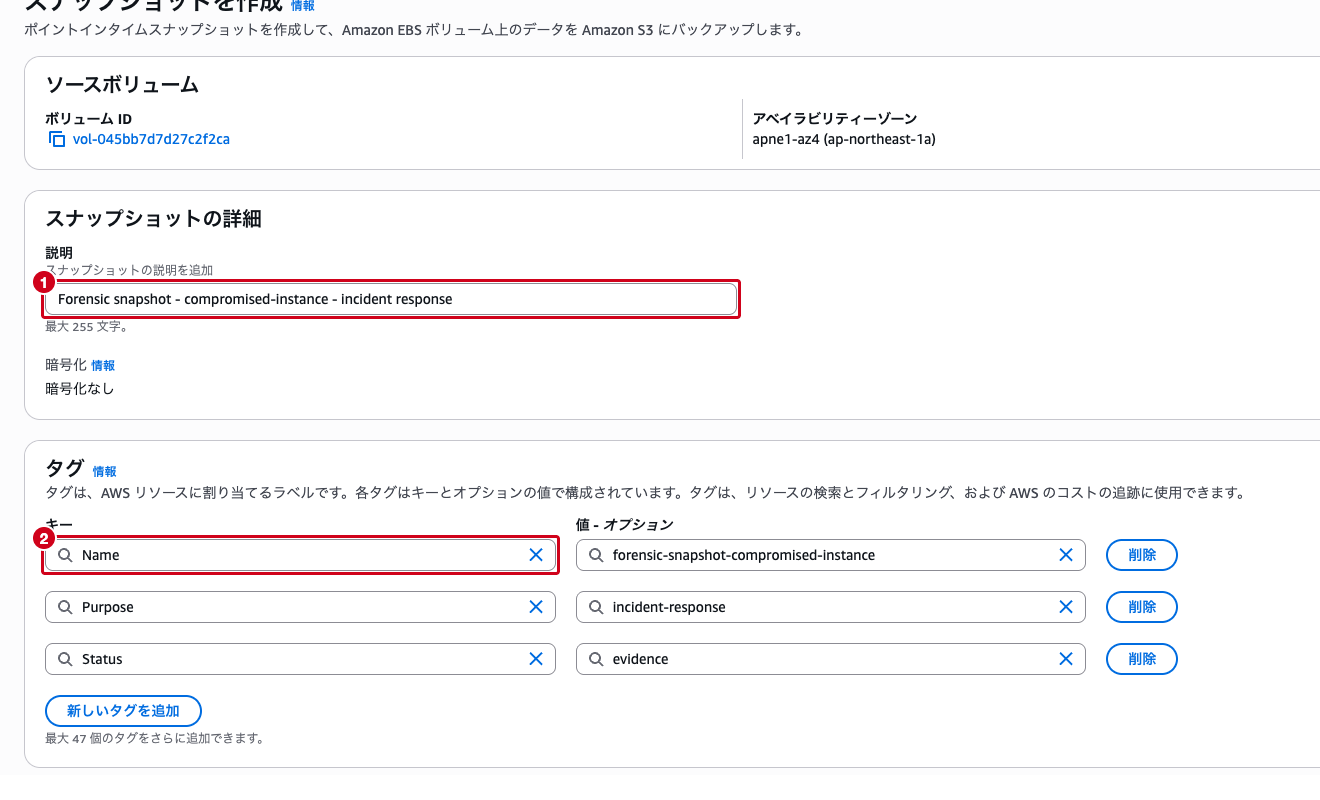
Task: Clear the evidence value field
Action: (x=1066, y=659)
